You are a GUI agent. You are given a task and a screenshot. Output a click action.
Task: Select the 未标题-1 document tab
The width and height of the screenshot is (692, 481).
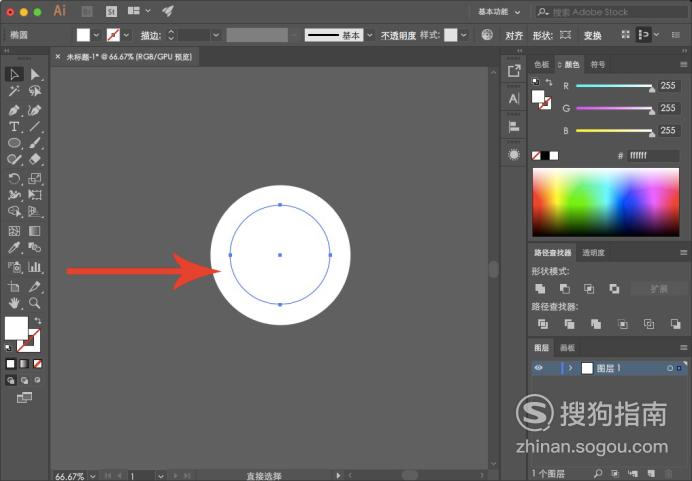(x=129, y=57)
